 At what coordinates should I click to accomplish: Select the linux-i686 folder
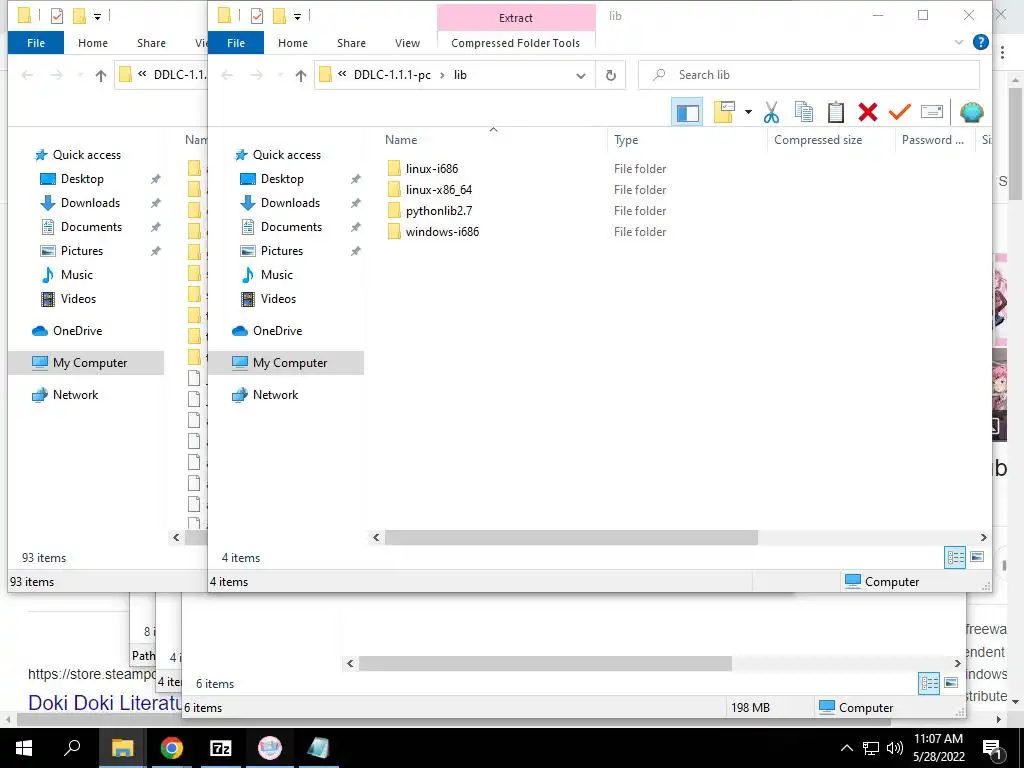point(432,168)
